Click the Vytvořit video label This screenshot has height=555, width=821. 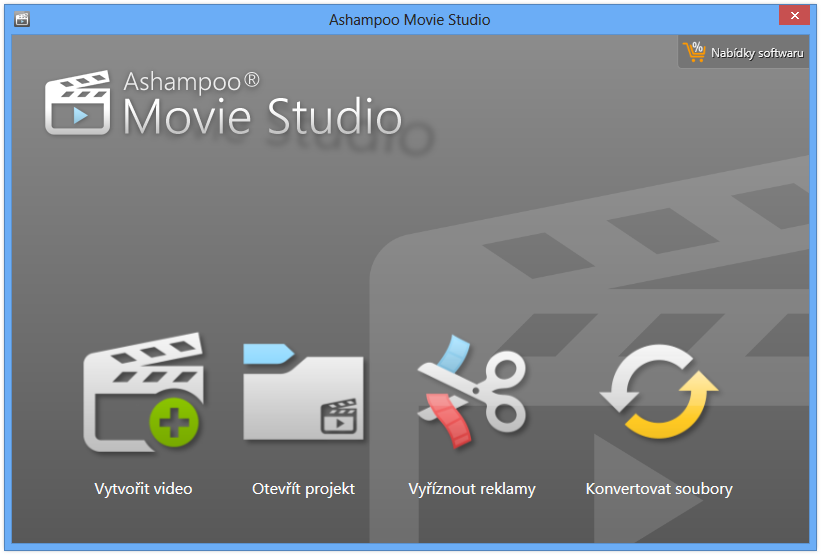point(143,489)
